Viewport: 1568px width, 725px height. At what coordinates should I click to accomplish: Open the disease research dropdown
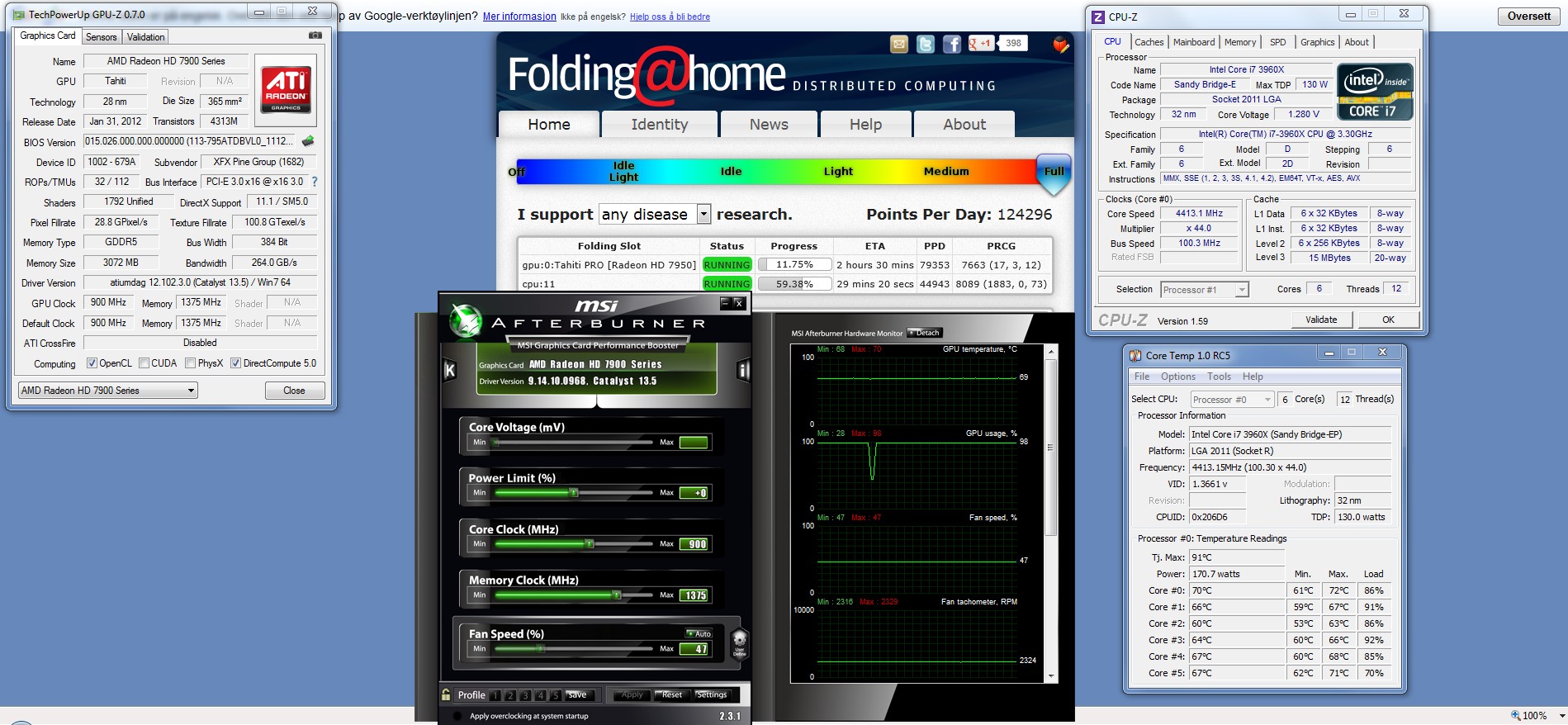pos(655,214)
